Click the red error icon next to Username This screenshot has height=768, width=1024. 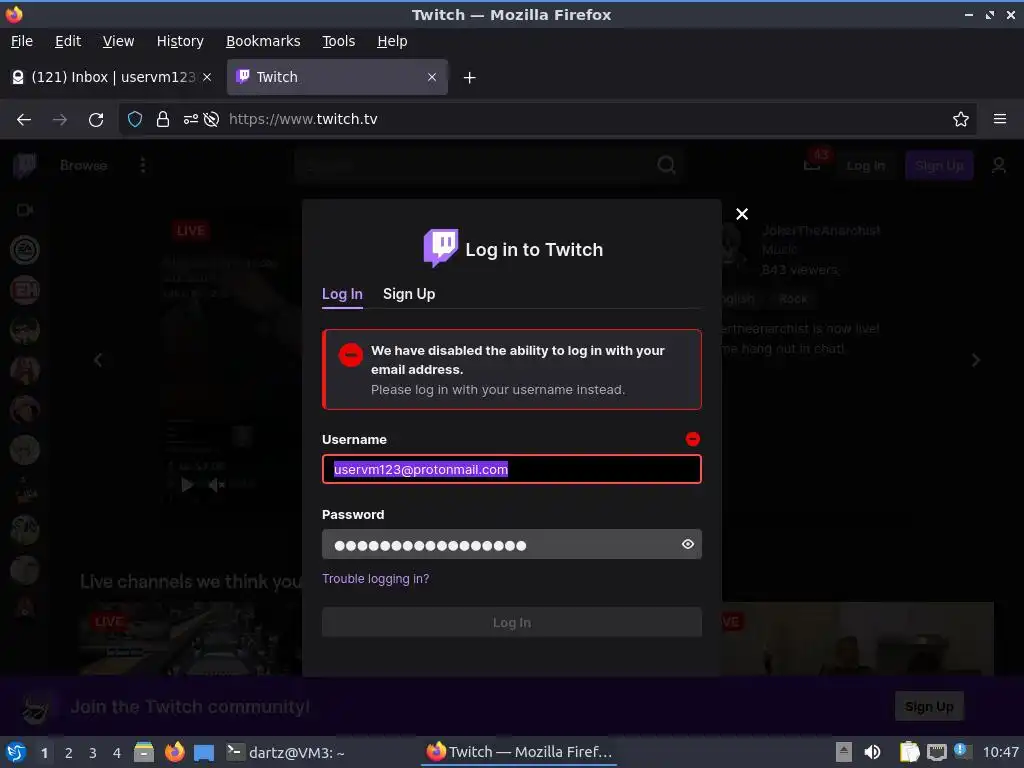tap(693, 440)
